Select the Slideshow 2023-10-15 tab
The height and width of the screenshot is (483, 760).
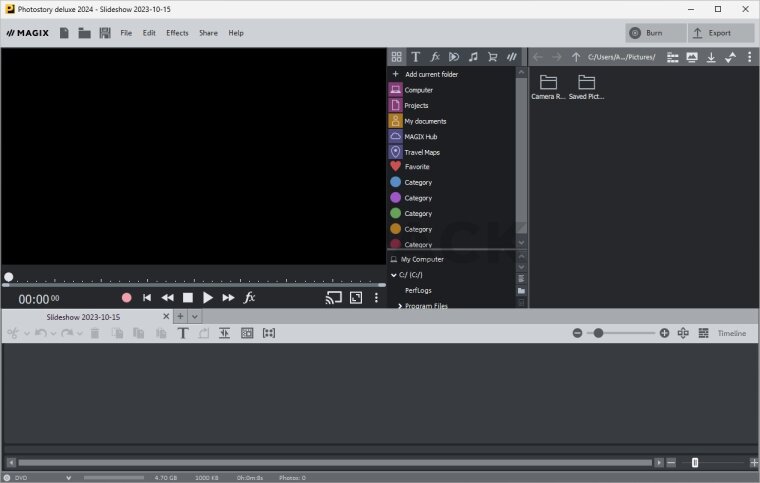point(83,316)
